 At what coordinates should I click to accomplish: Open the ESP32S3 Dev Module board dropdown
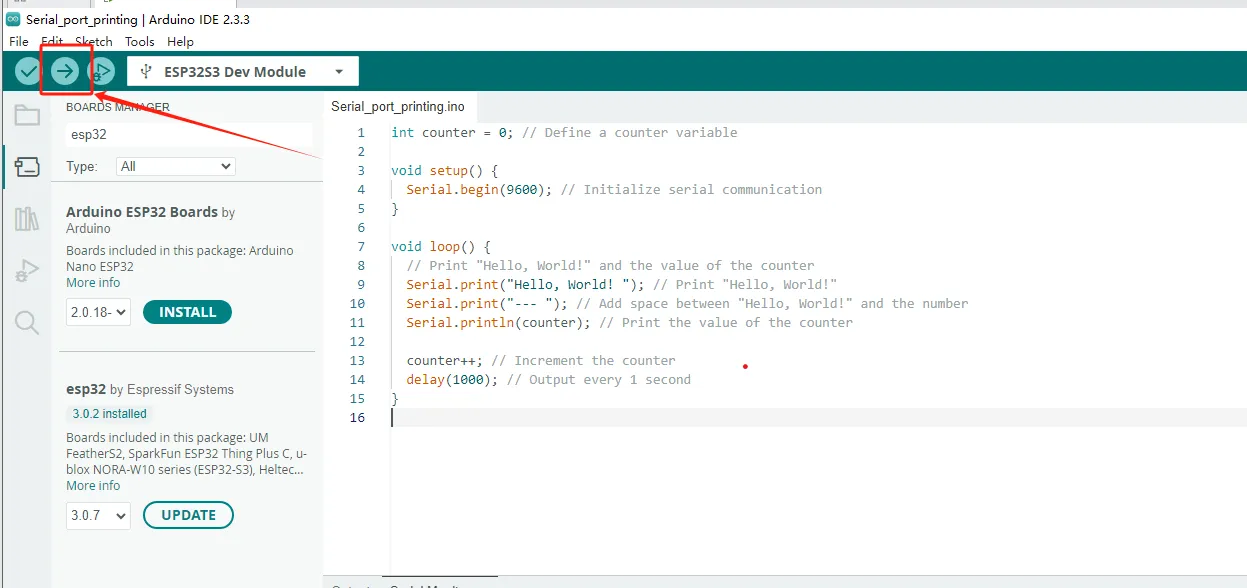pos(243,71)
